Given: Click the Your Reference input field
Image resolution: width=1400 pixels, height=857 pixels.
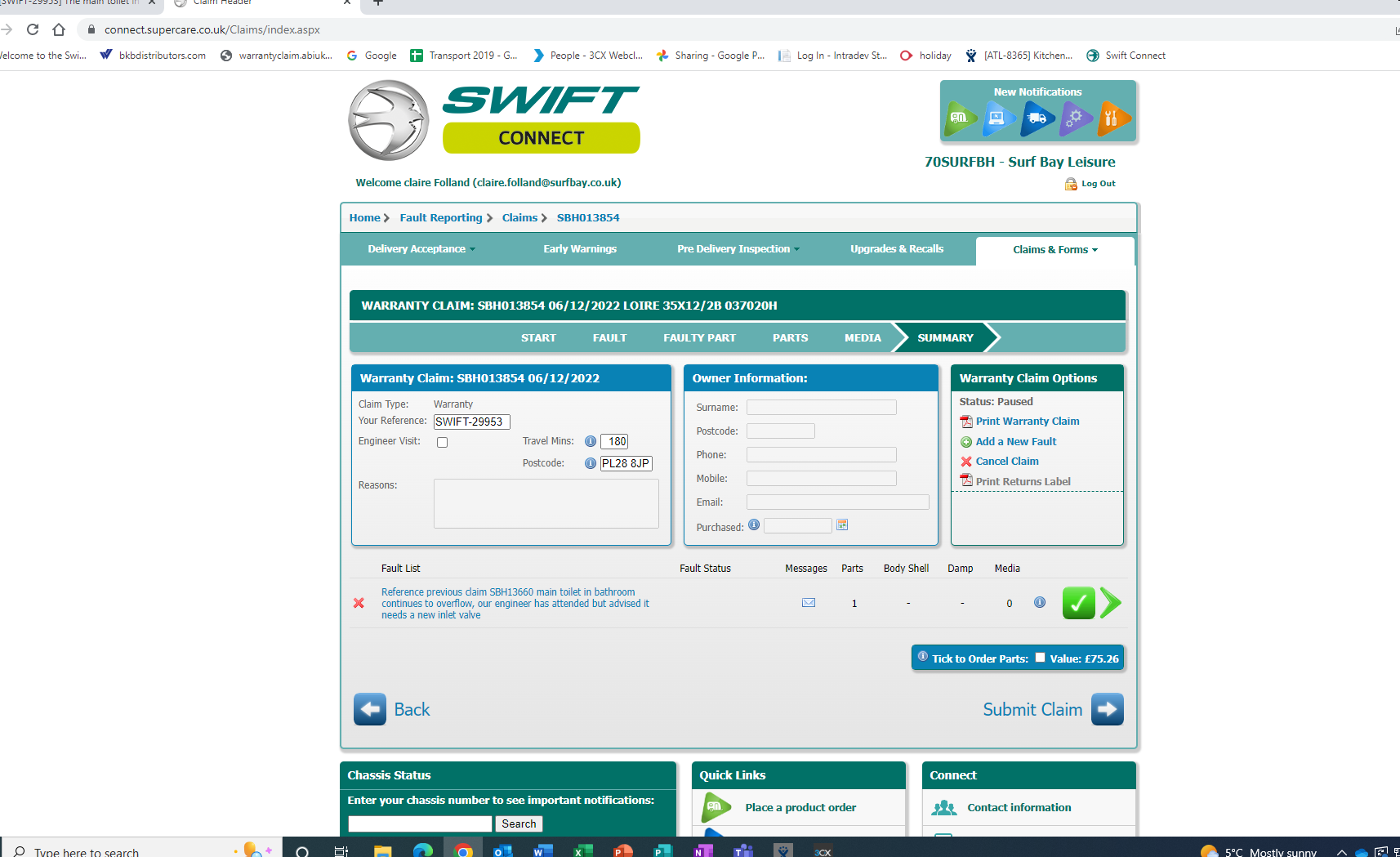Looking at the screenshot, I should click(472, 422).
